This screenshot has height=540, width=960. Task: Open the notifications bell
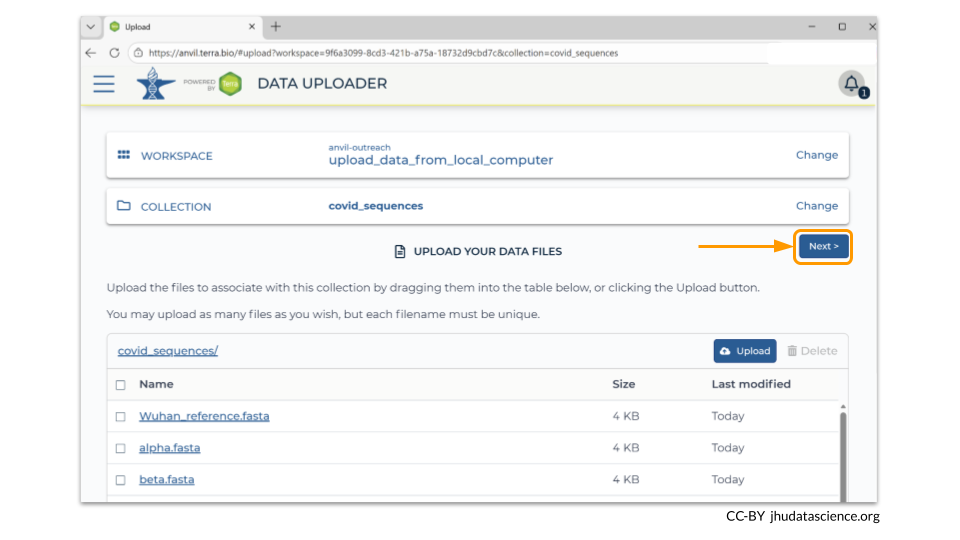[x=851, y=83]
